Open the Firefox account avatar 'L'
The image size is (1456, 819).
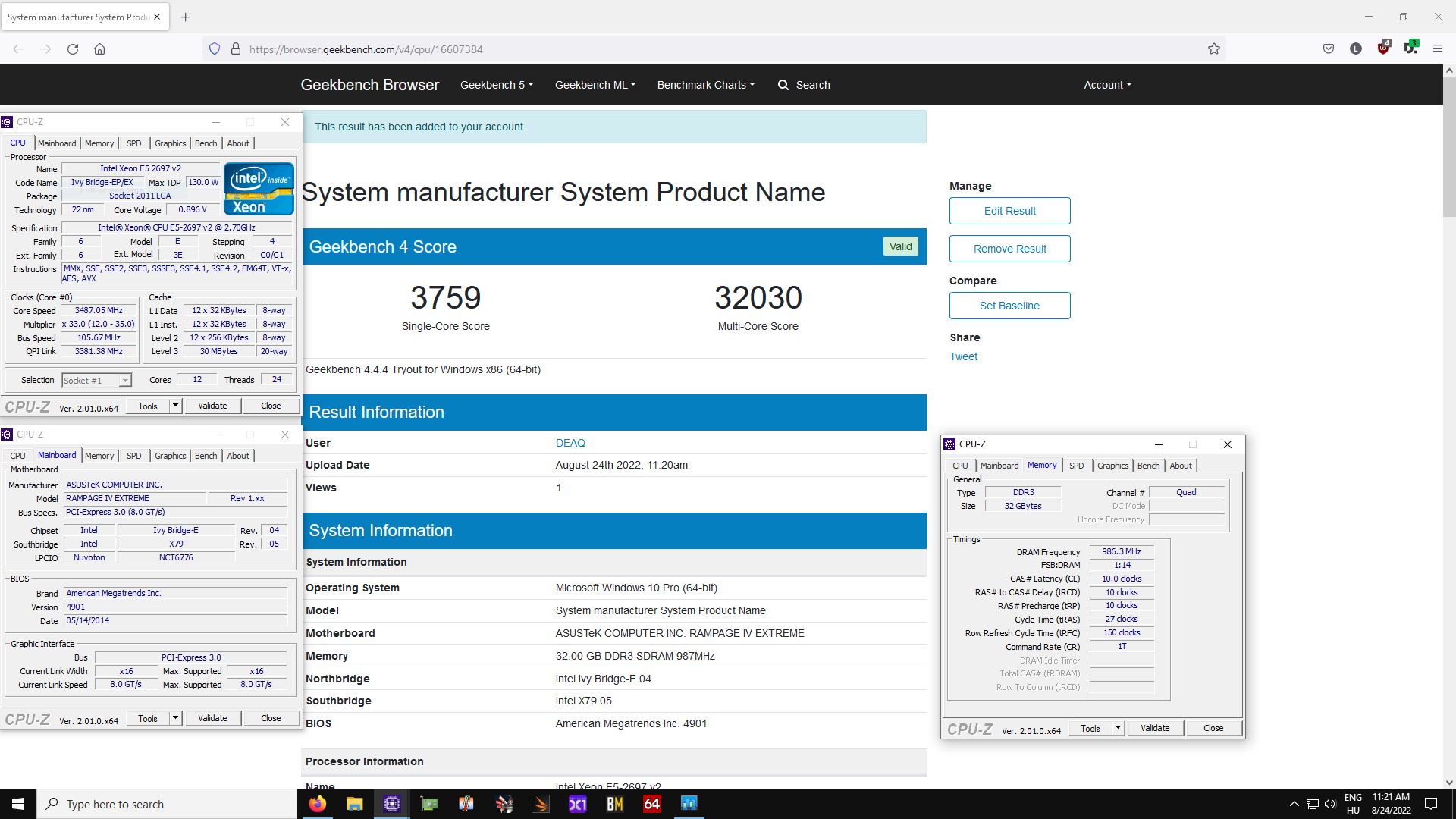(1356, 49)
